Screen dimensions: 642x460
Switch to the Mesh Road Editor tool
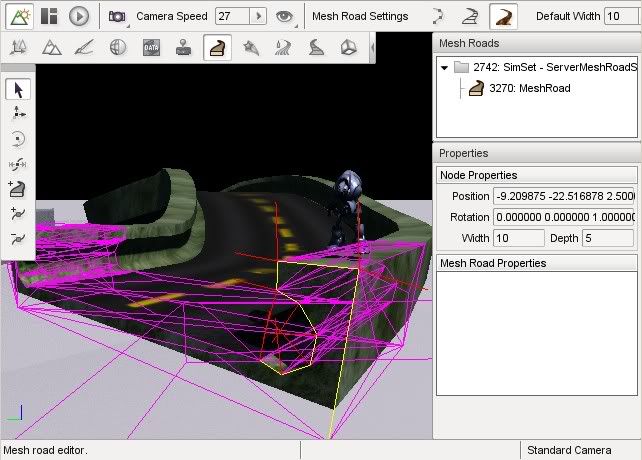[x=213, y=48]
